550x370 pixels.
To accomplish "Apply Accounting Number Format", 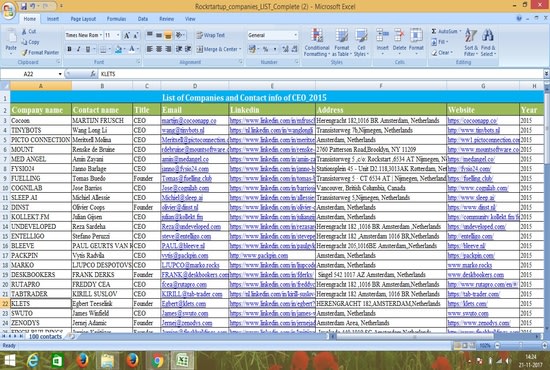I will coord(252,49).
